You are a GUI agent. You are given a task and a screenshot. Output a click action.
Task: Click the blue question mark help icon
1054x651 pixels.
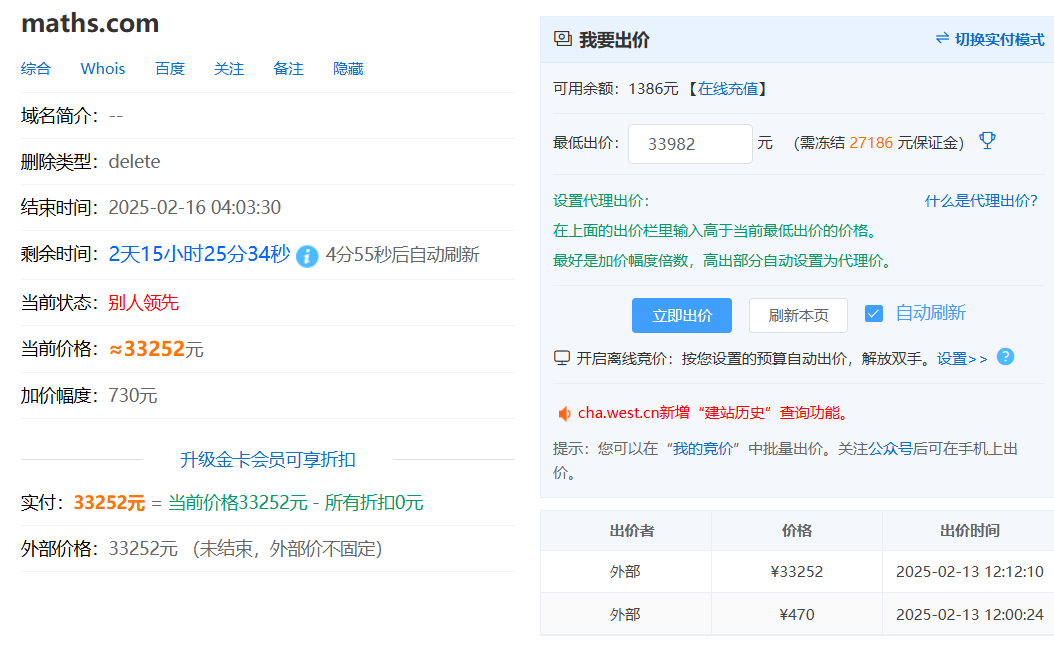1005,357
